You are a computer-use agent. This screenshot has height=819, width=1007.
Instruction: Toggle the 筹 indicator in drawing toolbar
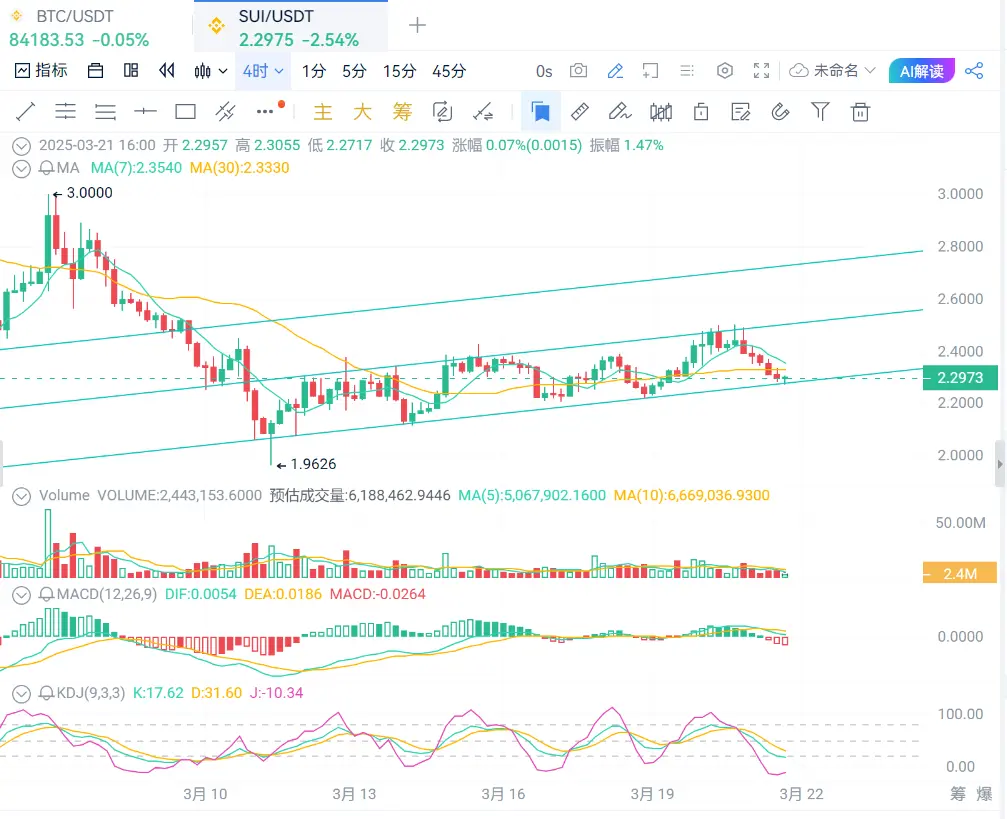click(402, 112)
